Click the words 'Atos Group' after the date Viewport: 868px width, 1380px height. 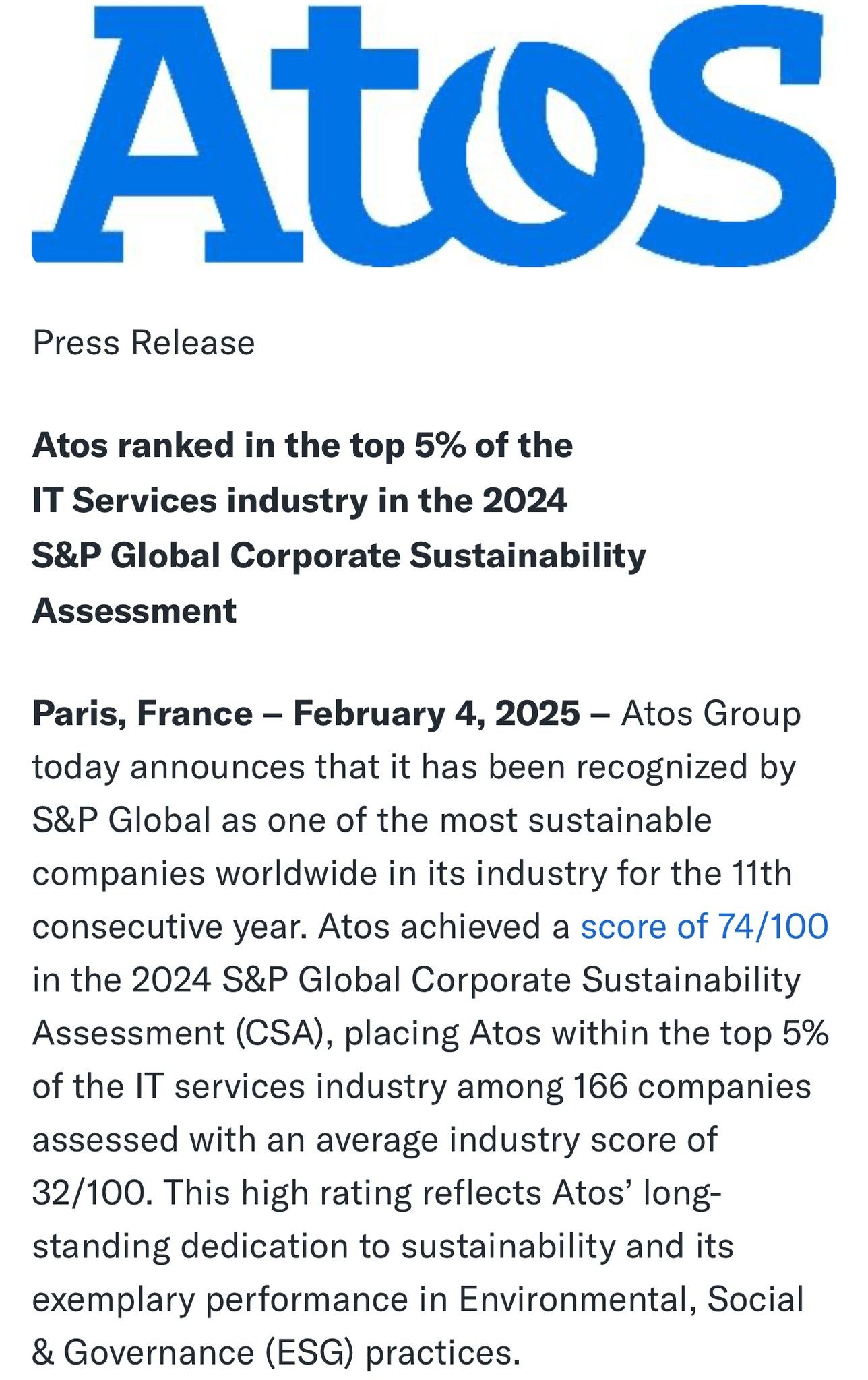(x=711, y=714)
